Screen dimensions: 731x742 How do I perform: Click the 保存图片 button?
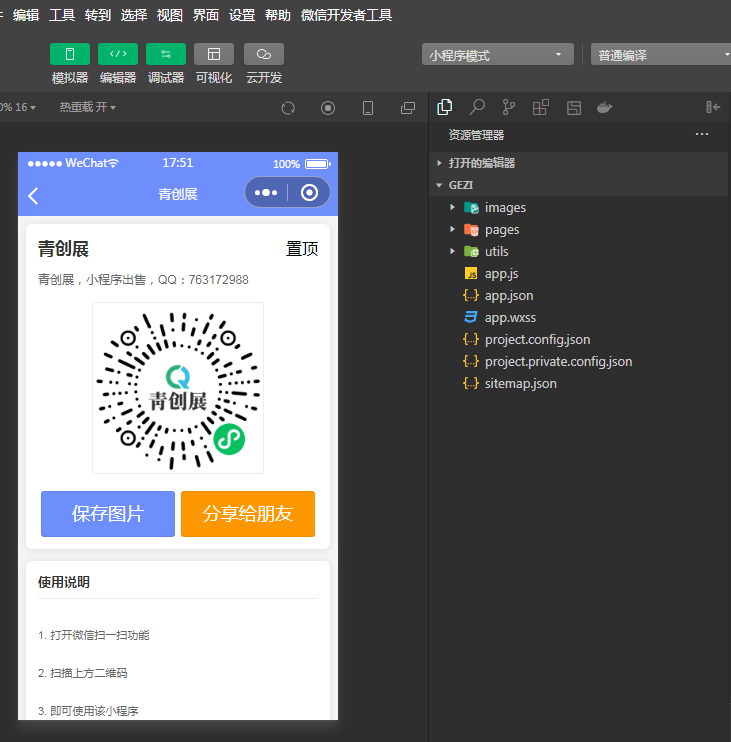[x=108, y=514]
